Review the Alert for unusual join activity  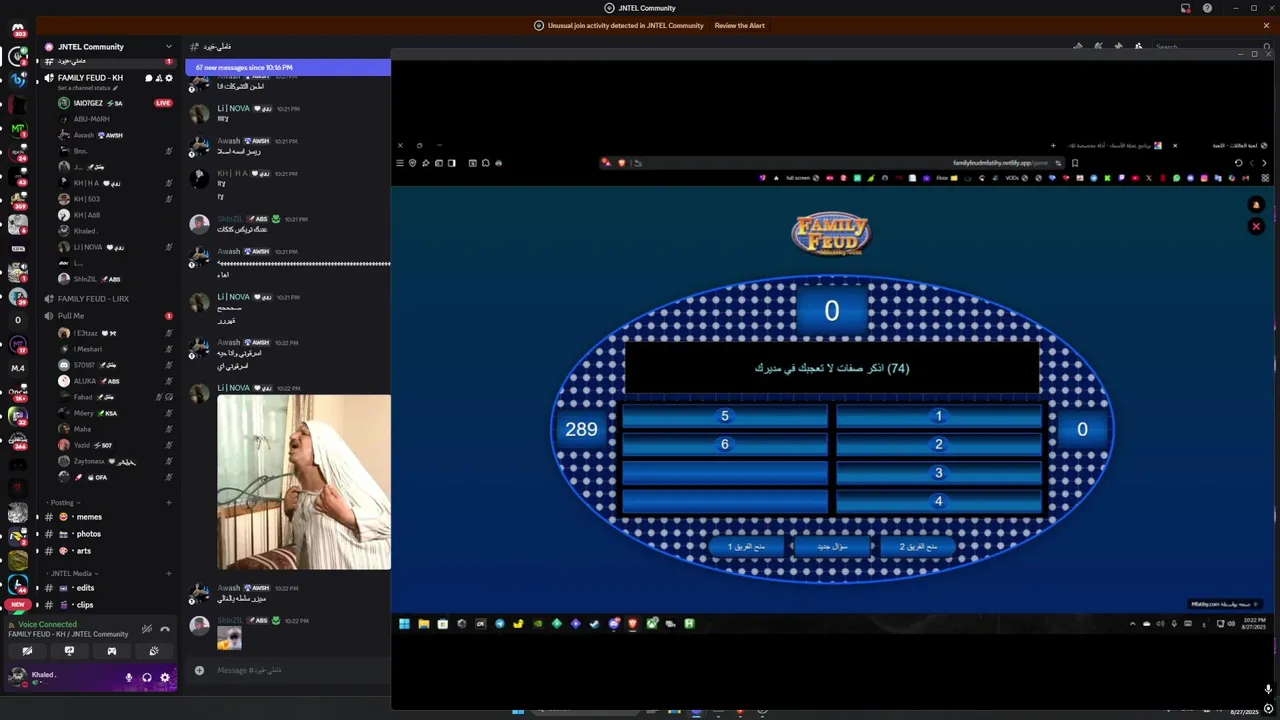point(739,26)
